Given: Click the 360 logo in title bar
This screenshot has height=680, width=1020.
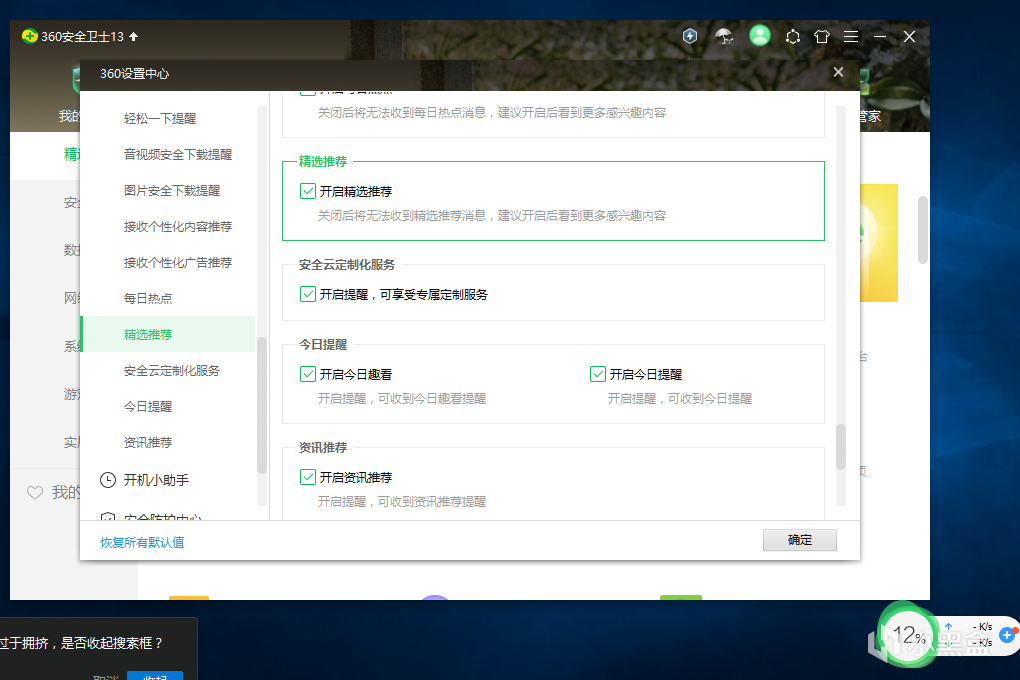Looking at the screenshot, I should pos(29,36).
